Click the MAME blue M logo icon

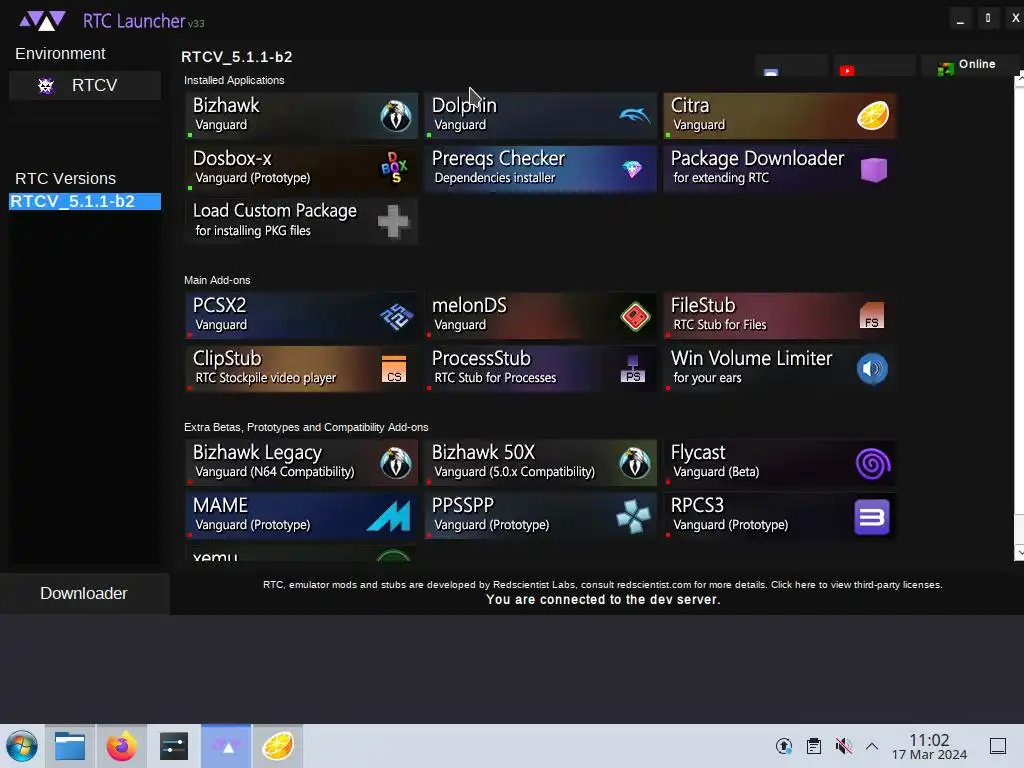tap(389, 516)
